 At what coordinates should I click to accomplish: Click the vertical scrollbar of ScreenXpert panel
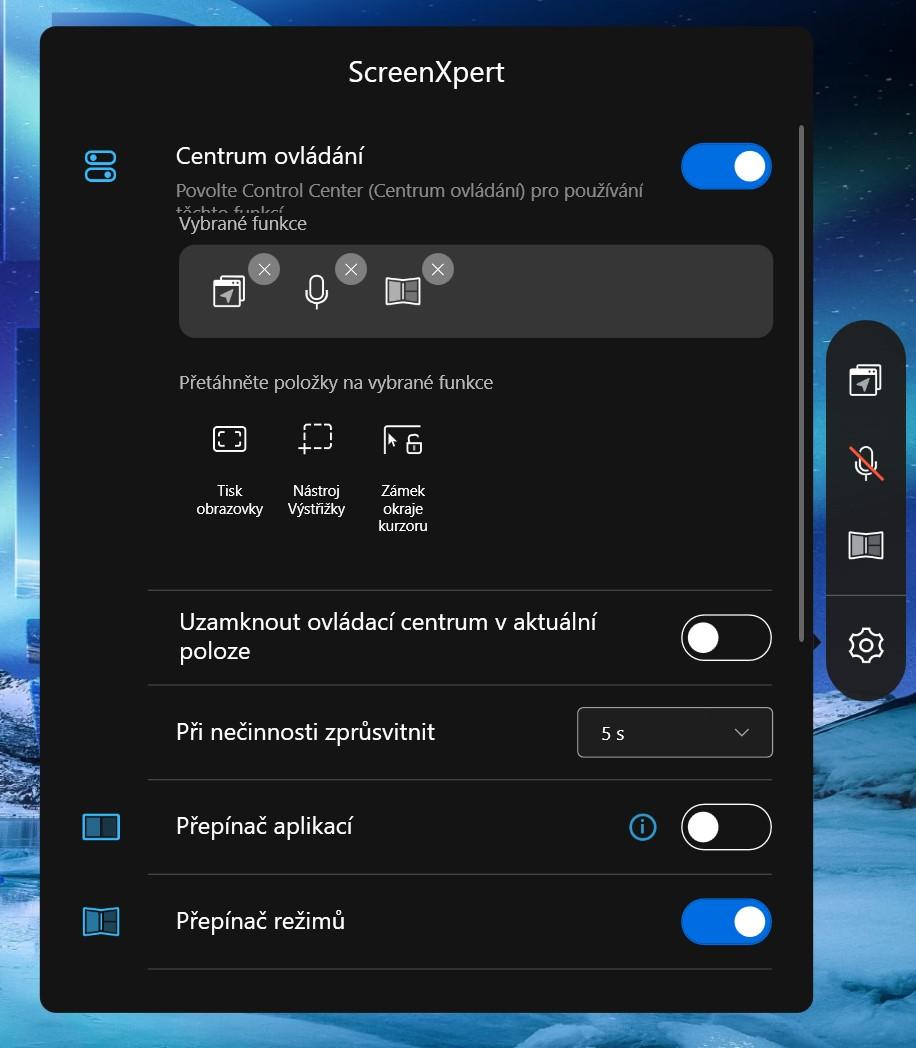[x=801, y=384]
